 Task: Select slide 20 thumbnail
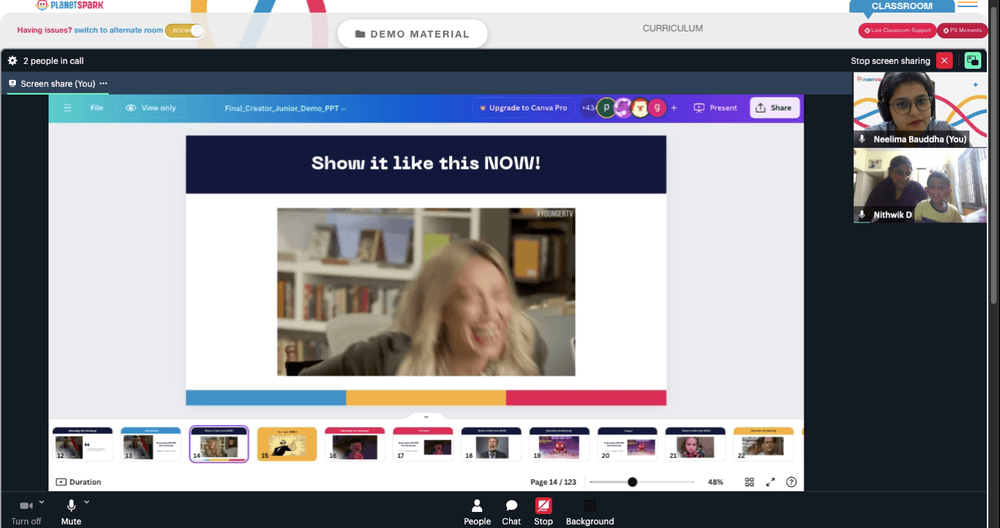tap(628, 444)
